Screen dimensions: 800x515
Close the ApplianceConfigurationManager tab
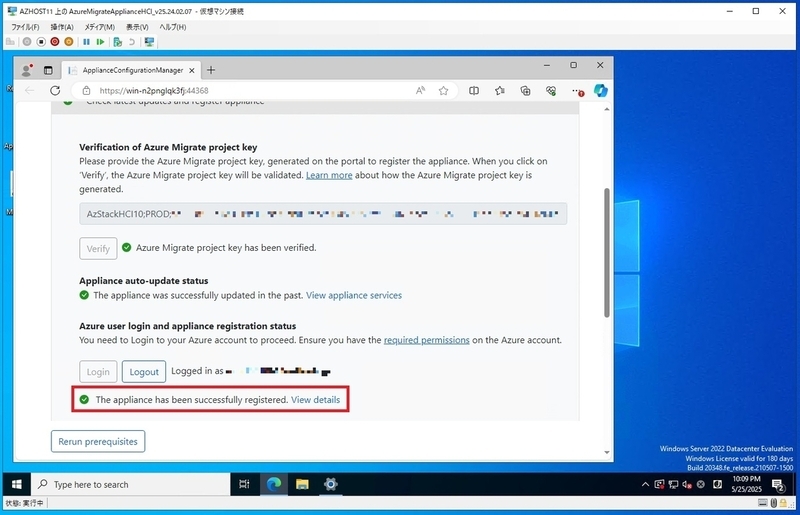point(191,70)
